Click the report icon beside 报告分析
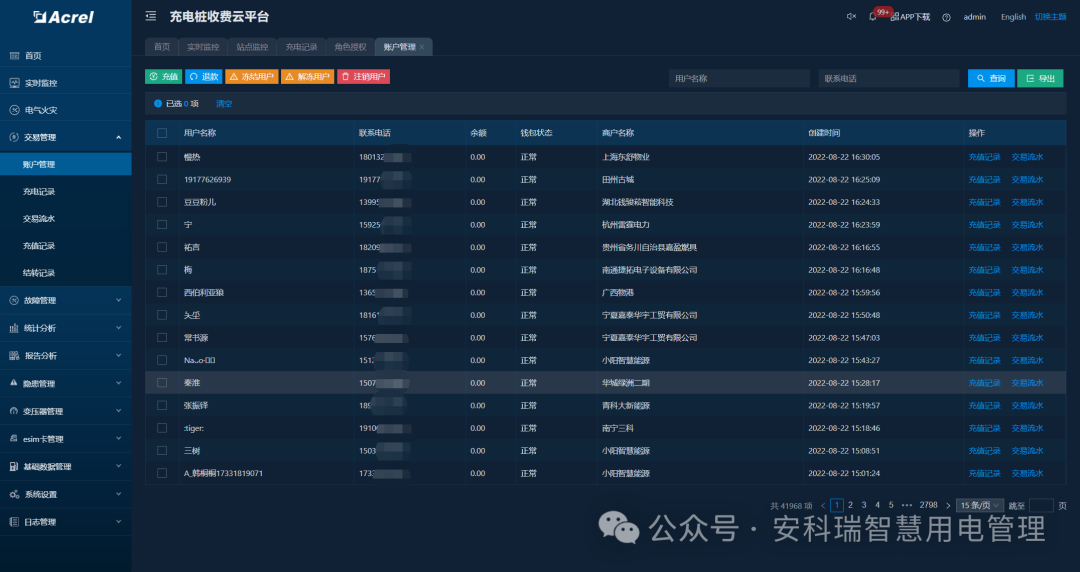1080x572 pixels. click(14, 356)
